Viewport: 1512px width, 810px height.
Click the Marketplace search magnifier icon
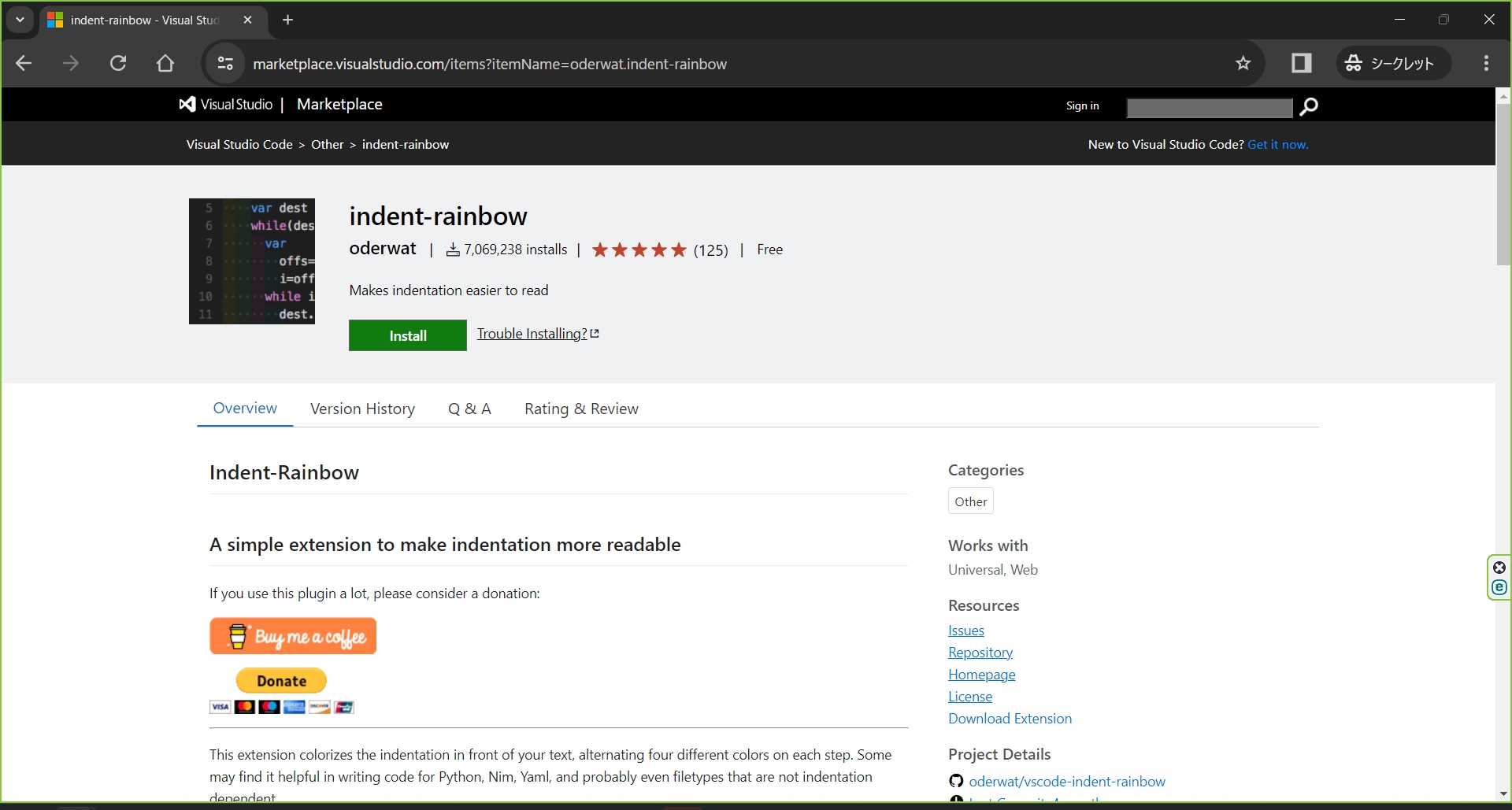point(1309,106)
